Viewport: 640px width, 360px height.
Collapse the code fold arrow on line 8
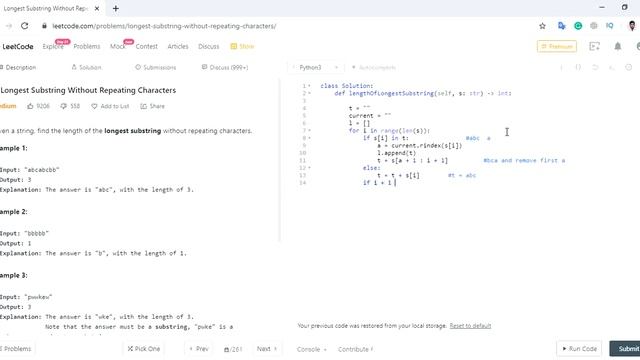click(x=309, y=138)
